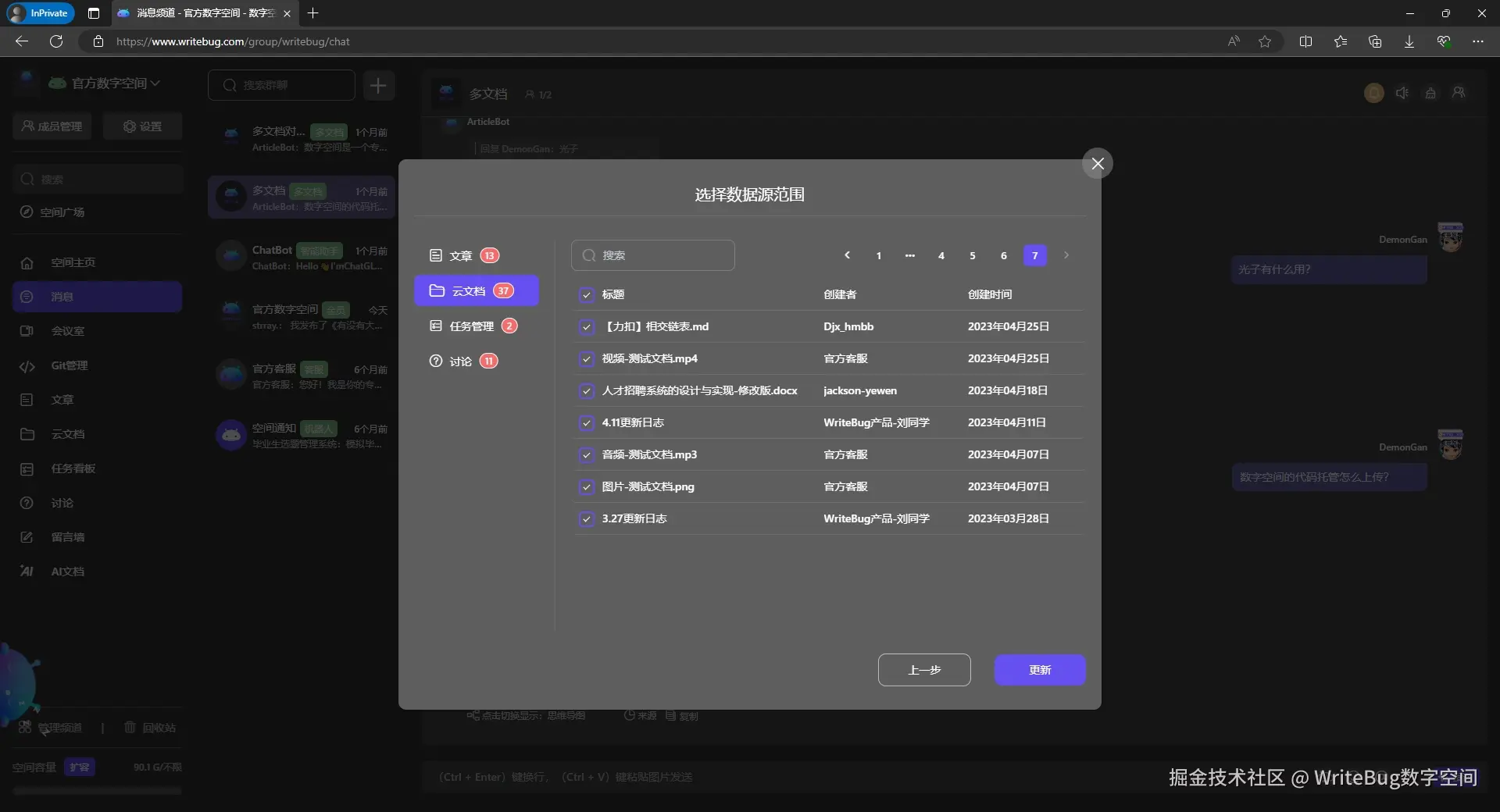Click the browser refresh icon
This screenshot has height=812, width=1500.
56,41
